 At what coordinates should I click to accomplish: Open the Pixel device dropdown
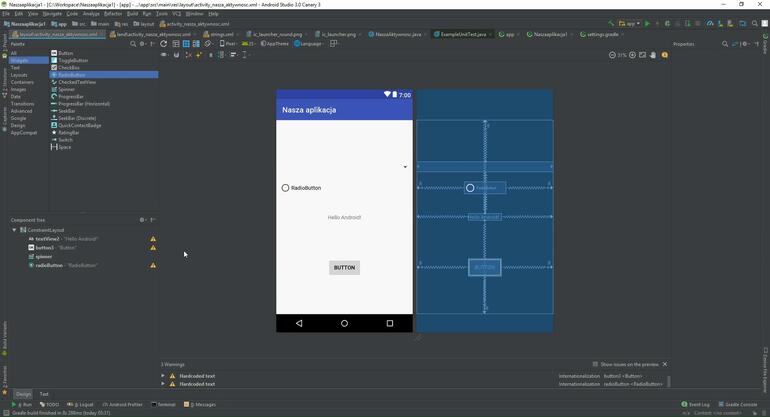coord(228,44)
